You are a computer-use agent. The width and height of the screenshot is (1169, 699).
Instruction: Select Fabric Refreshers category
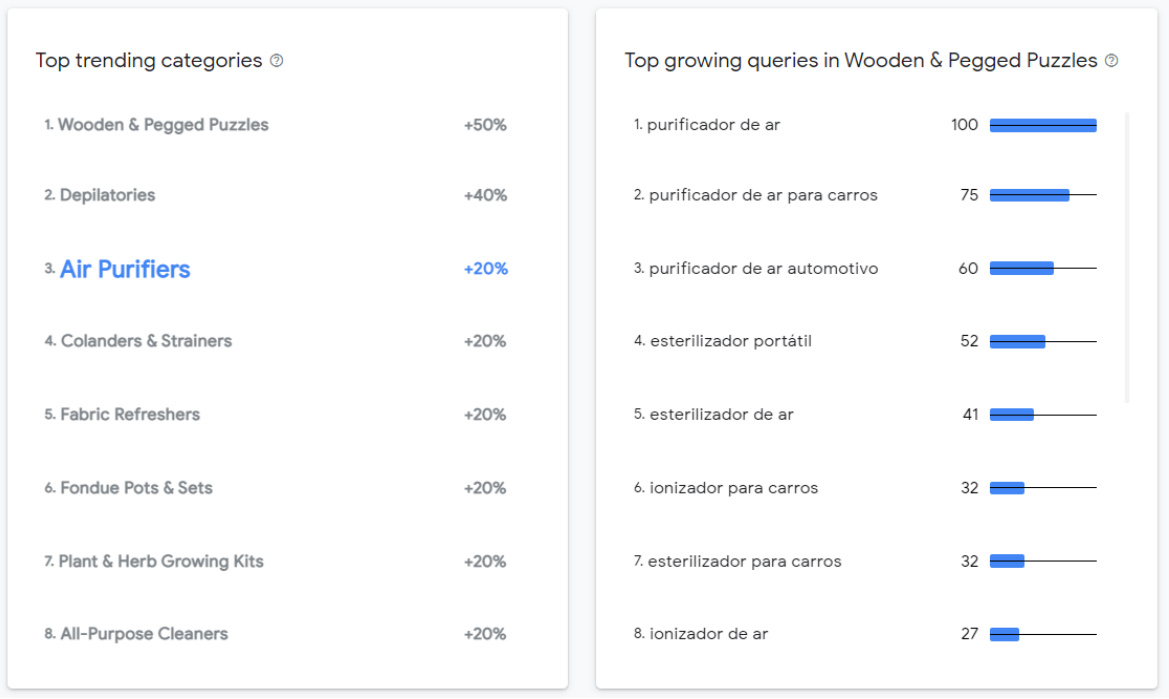coord(130,414)
